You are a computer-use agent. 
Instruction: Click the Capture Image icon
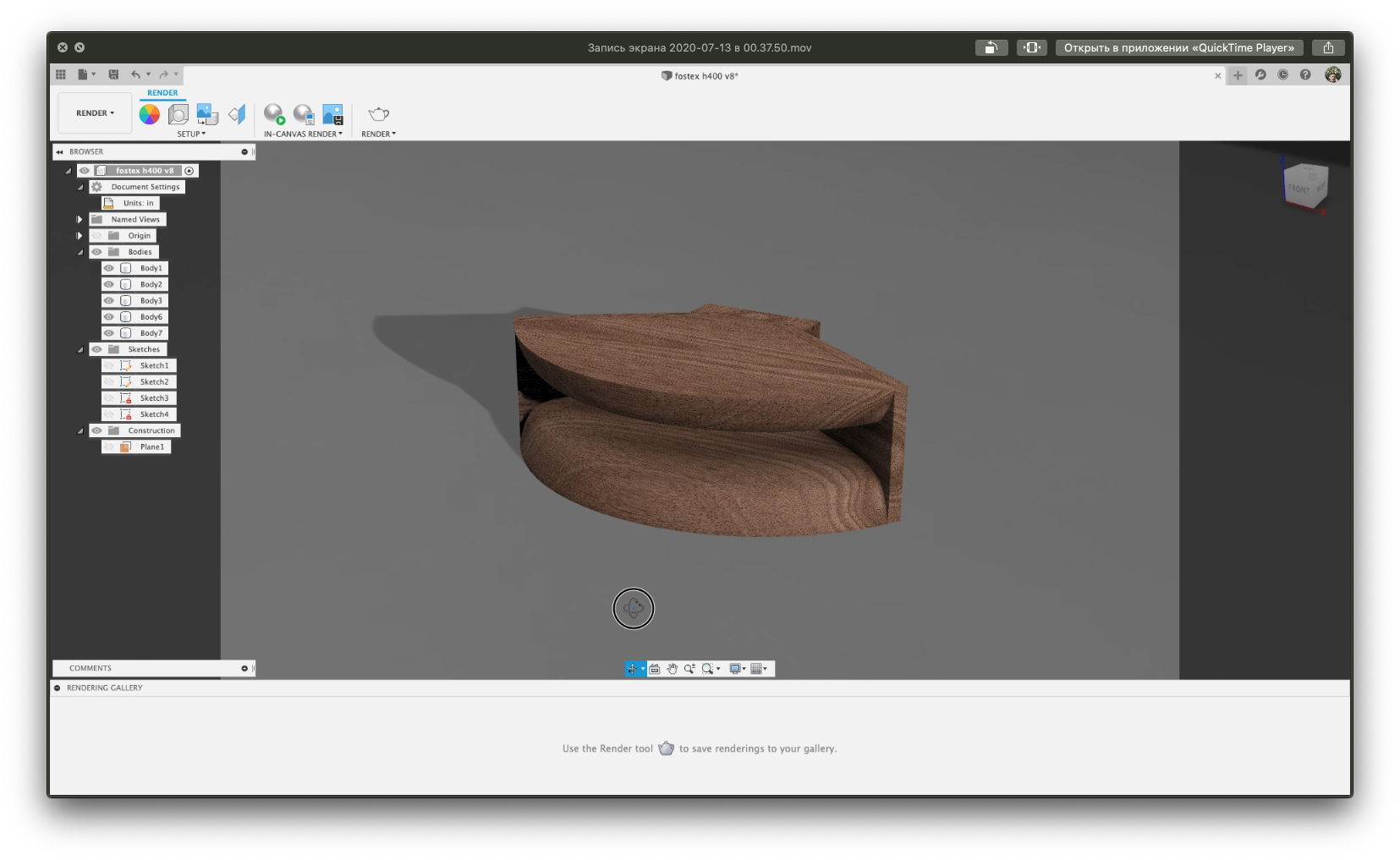(332, 114)
